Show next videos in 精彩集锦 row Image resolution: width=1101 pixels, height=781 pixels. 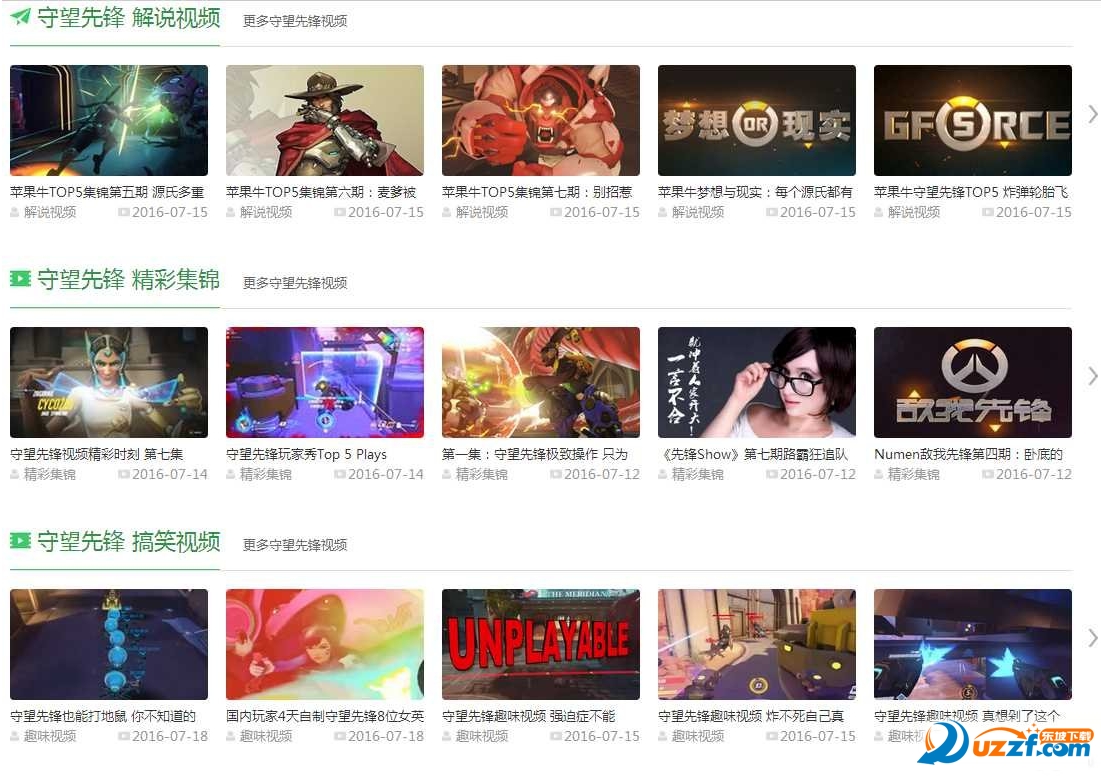pos(1092,376)
